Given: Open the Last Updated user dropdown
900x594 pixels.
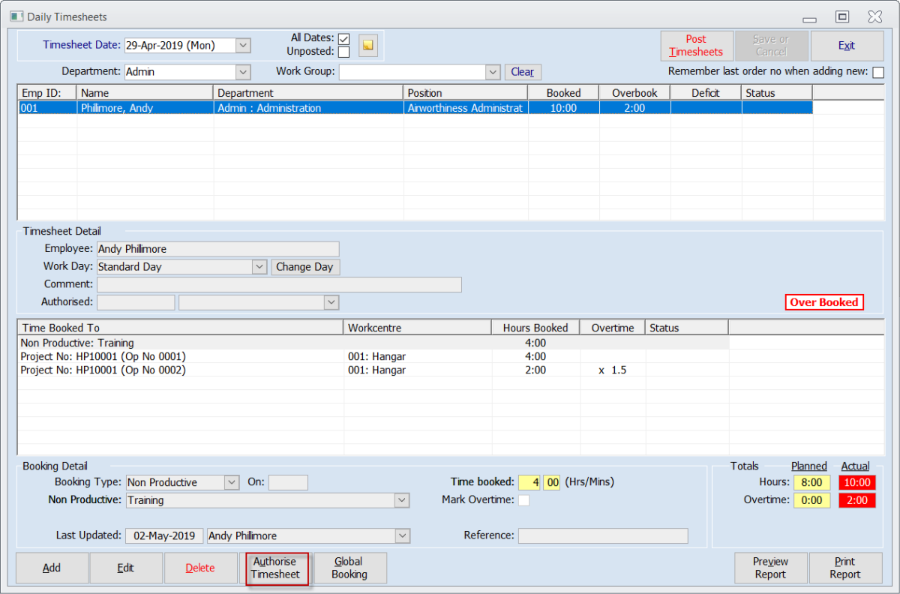Looking at the screenshot, I should [402, 536].
